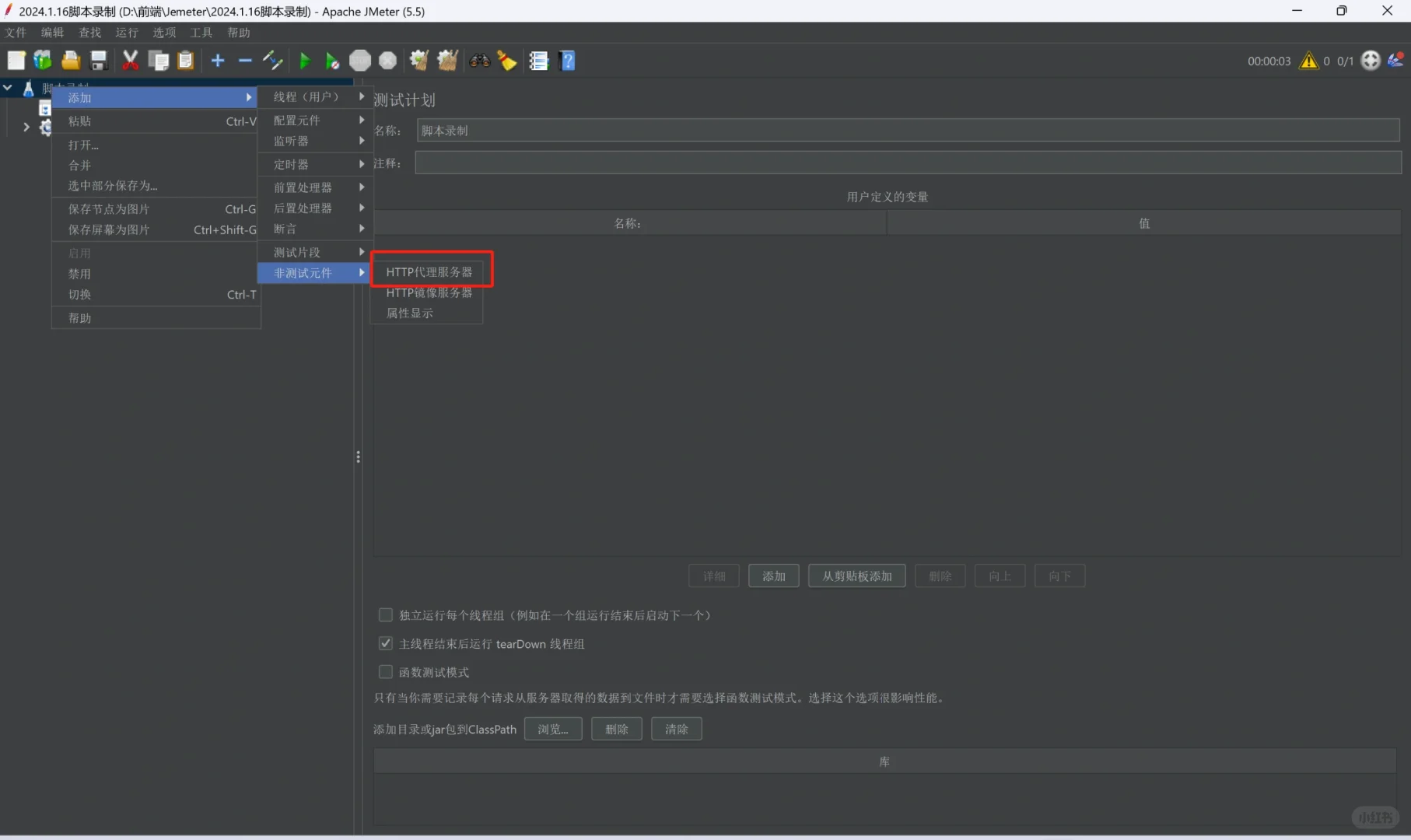Expand 测试片段 submenu

[315, 252]
